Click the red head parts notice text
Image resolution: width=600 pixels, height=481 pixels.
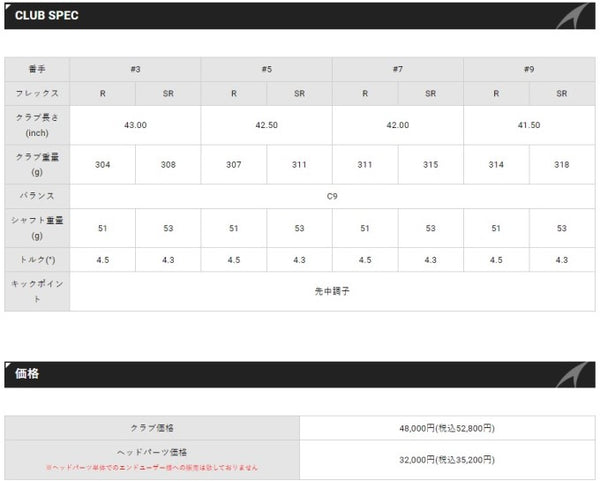coord(152,466)
